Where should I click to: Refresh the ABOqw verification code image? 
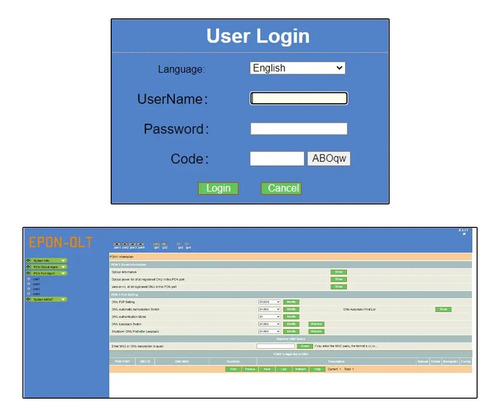[329, 158]
